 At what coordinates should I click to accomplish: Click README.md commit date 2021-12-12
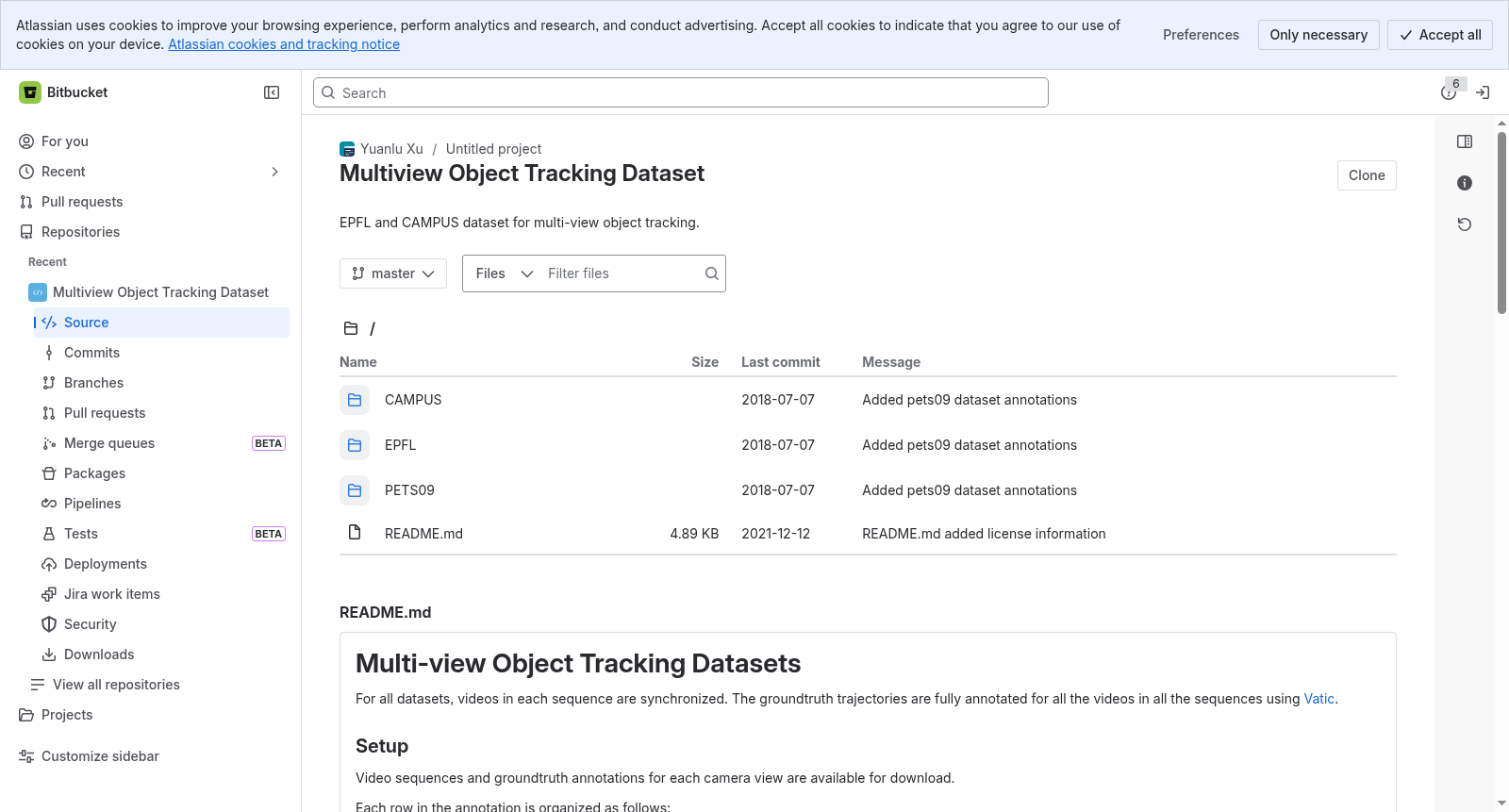[x=775, y=534]
